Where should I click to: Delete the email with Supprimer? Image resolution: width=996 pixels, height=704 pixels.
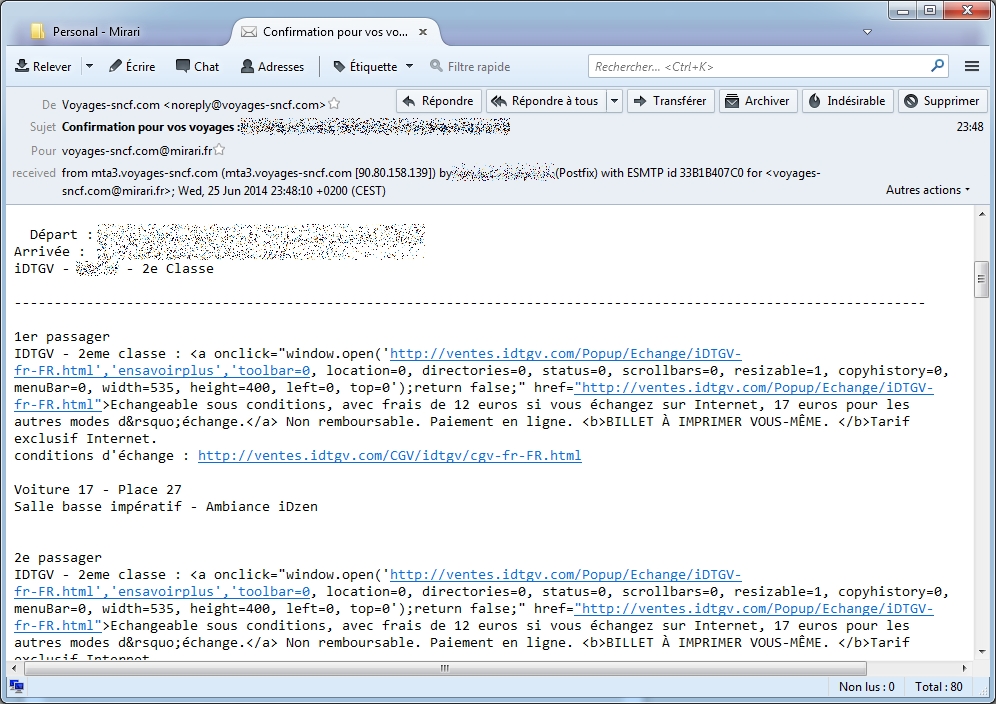[x=941, y=101]
